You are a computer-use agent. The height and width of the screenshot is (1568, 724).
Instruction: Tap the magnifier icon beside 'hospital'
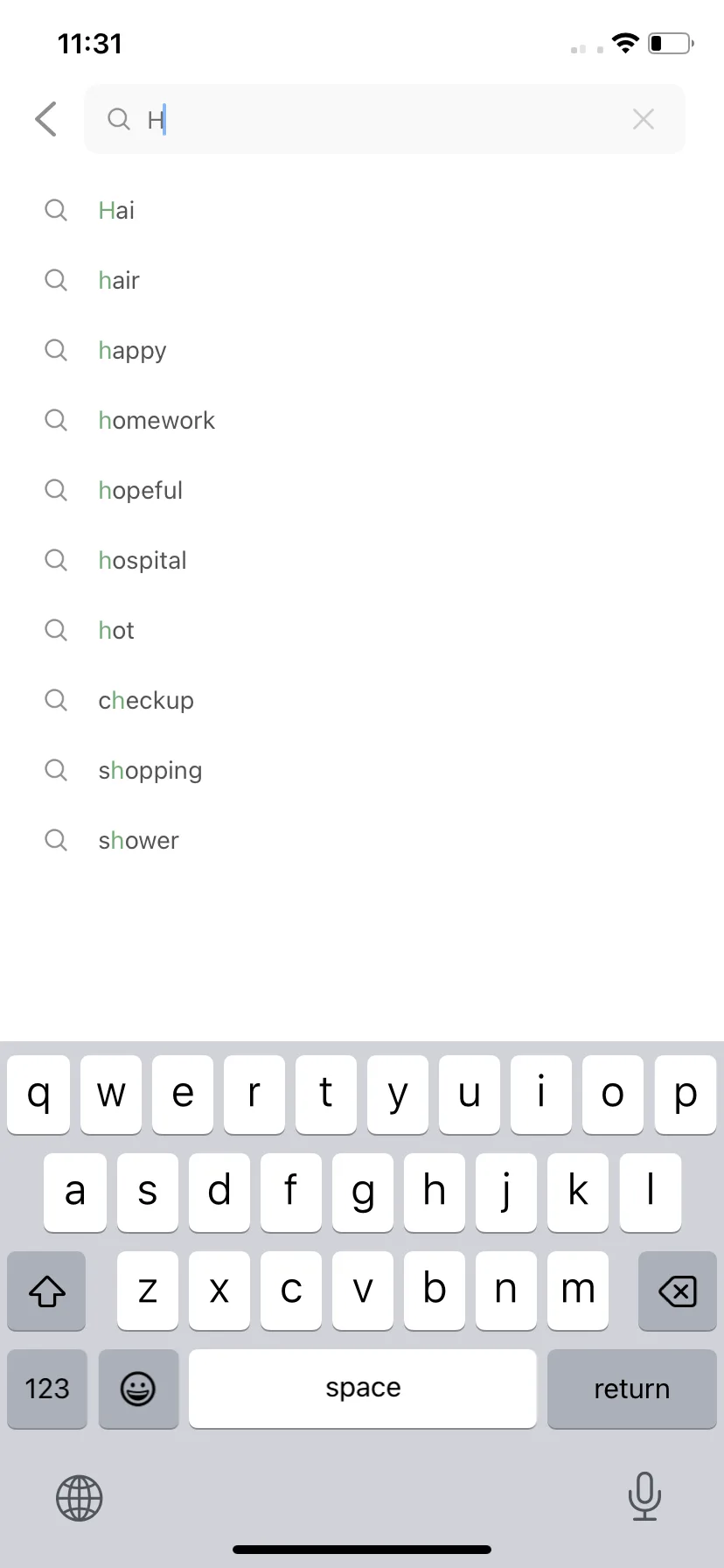(x=56, y=560)
